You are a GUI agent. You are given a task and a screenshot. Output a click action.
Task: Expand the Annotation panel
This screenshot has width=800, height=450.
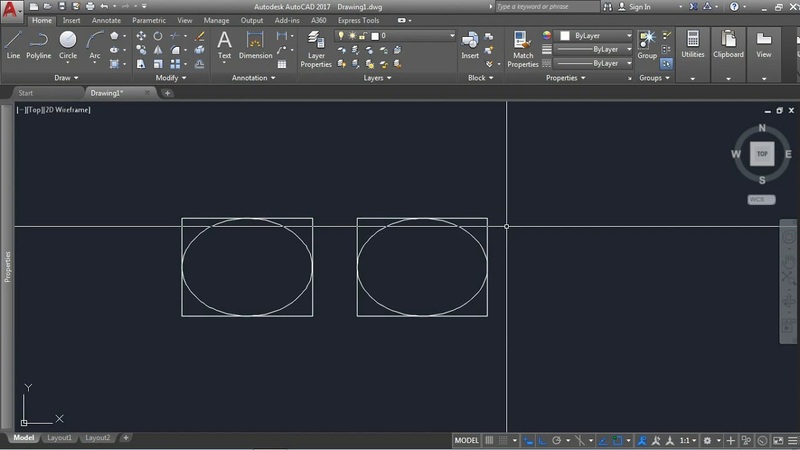click(x=254, y=78)
